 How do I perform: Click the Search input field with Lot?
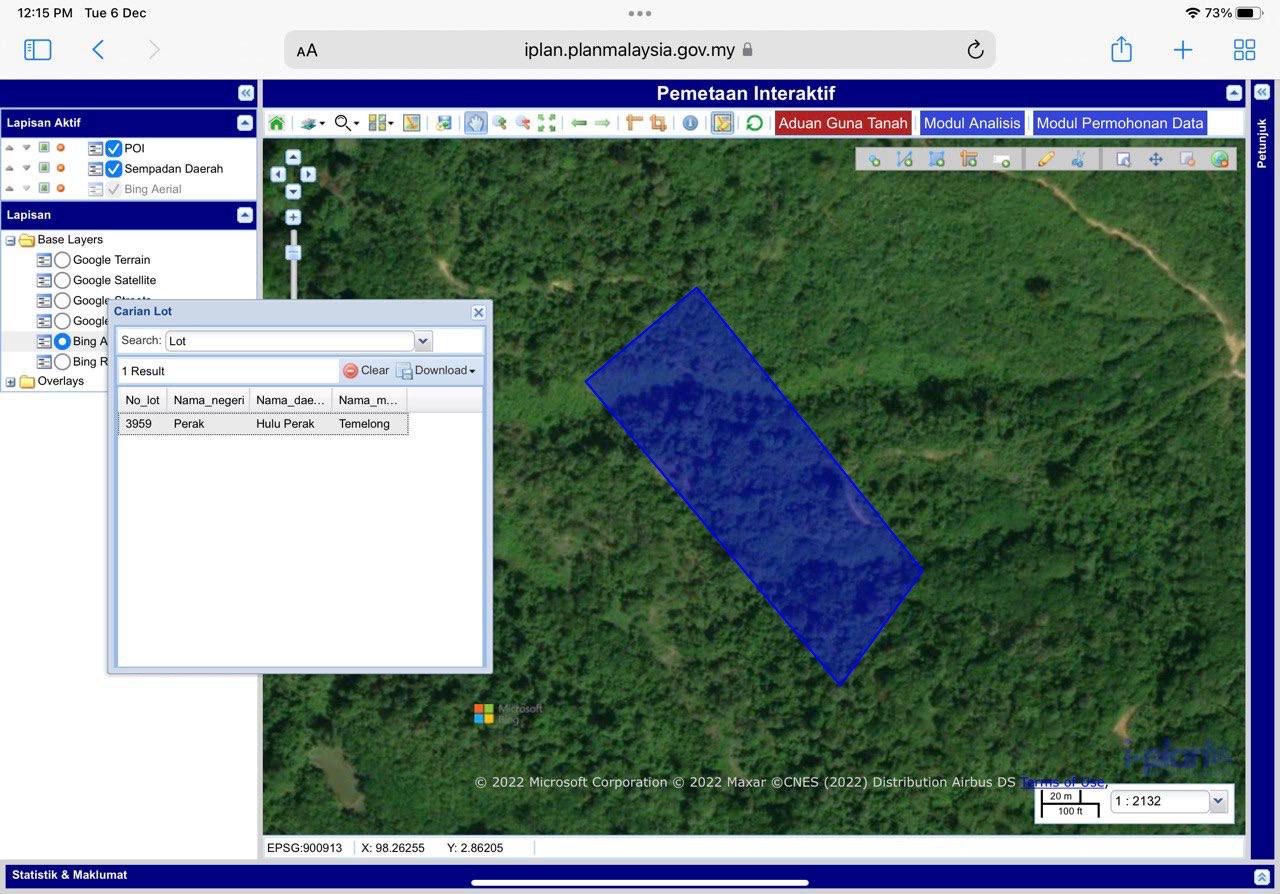pos(289,341)
